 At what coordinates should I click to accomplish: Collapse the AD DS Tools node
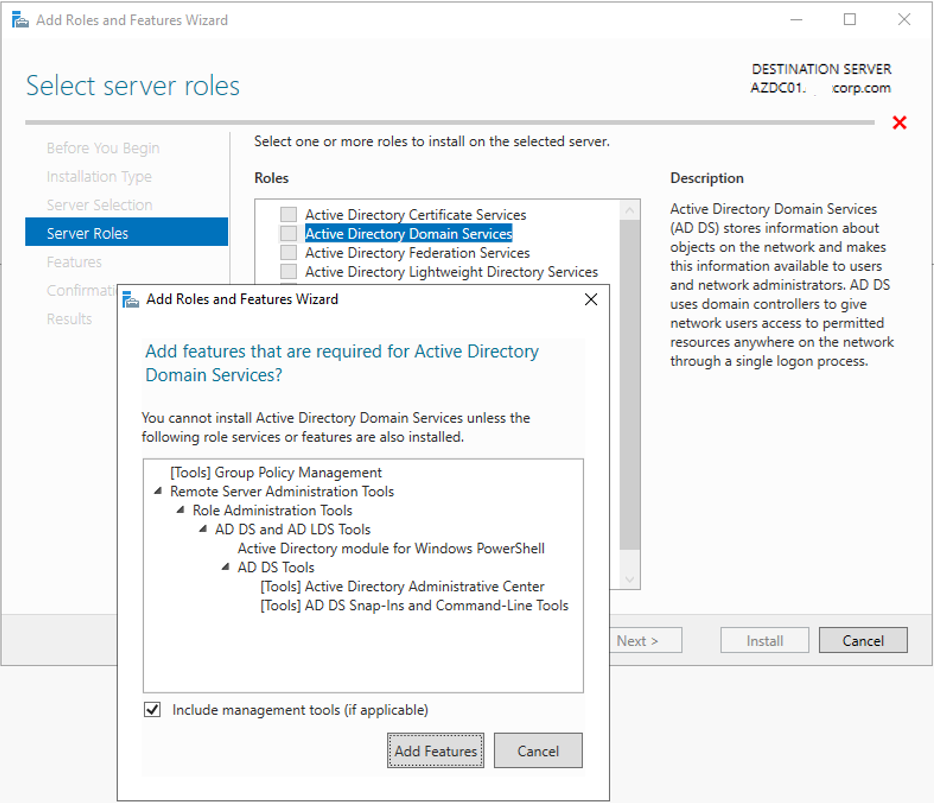click(x=226, y=568)
